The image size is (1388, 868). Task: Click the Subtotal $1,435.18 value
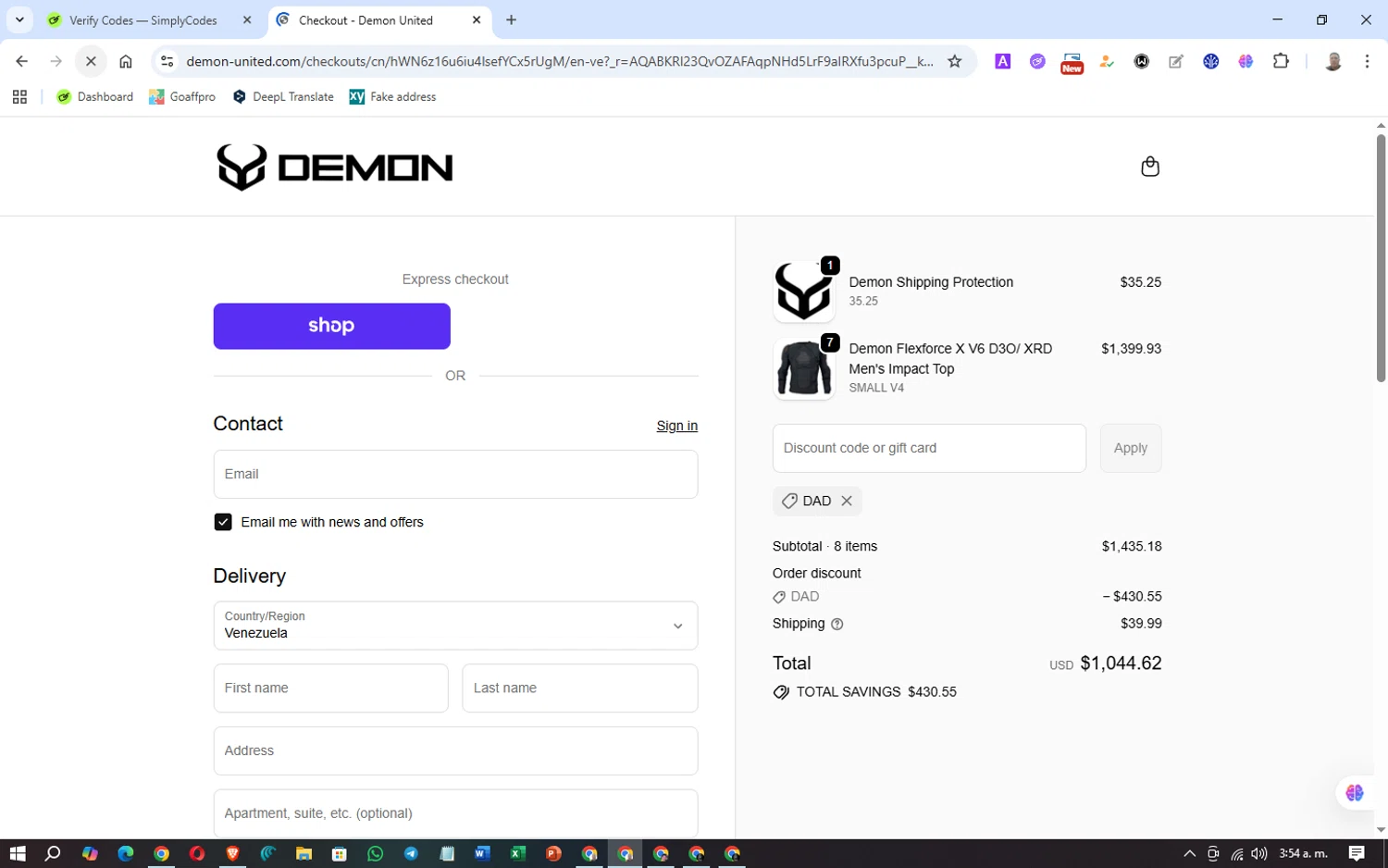coord(1131,546)
